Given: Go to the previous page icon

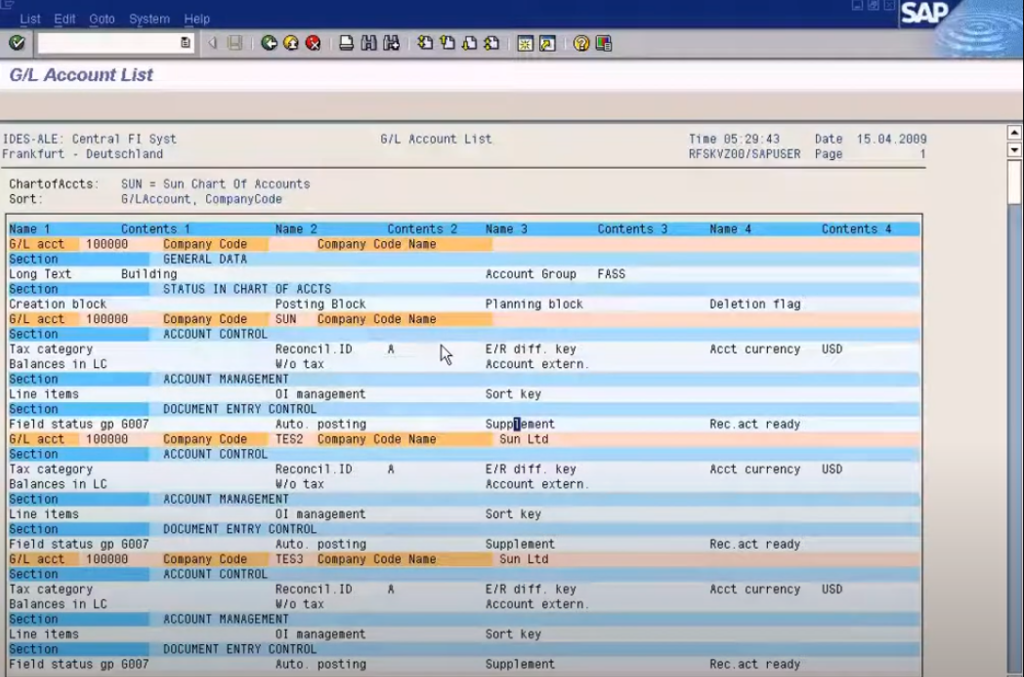Looking at the screenshot, I should coord(447,43).
